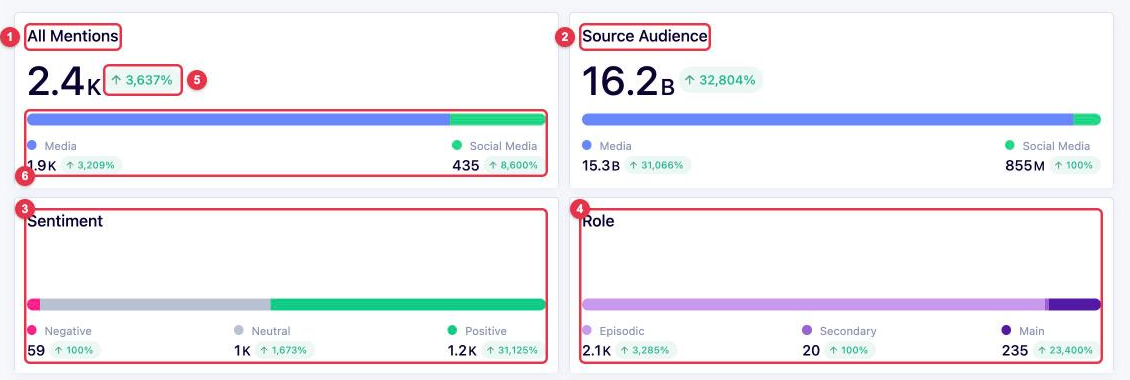Screen dimensions: 1130x380
Task: Select the Positive sentiment legend
Action: click(477, 331)
